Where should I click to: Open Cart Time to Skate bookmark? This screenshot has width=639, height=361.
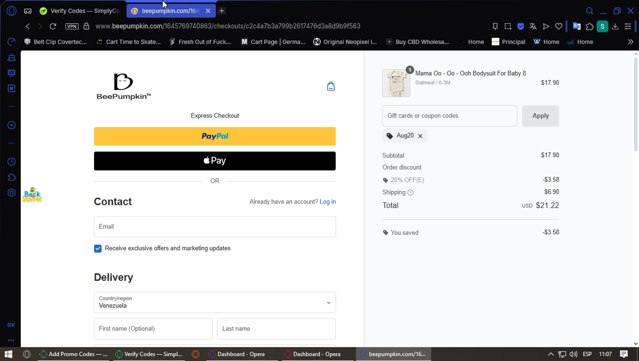[x=129, y=42]
